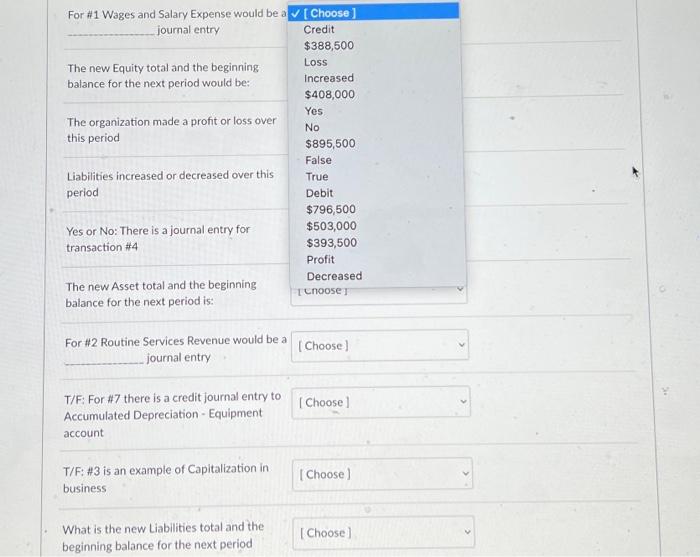Open dropdown for #3 Capitalization question
The image size is (700, 557).
382,474
